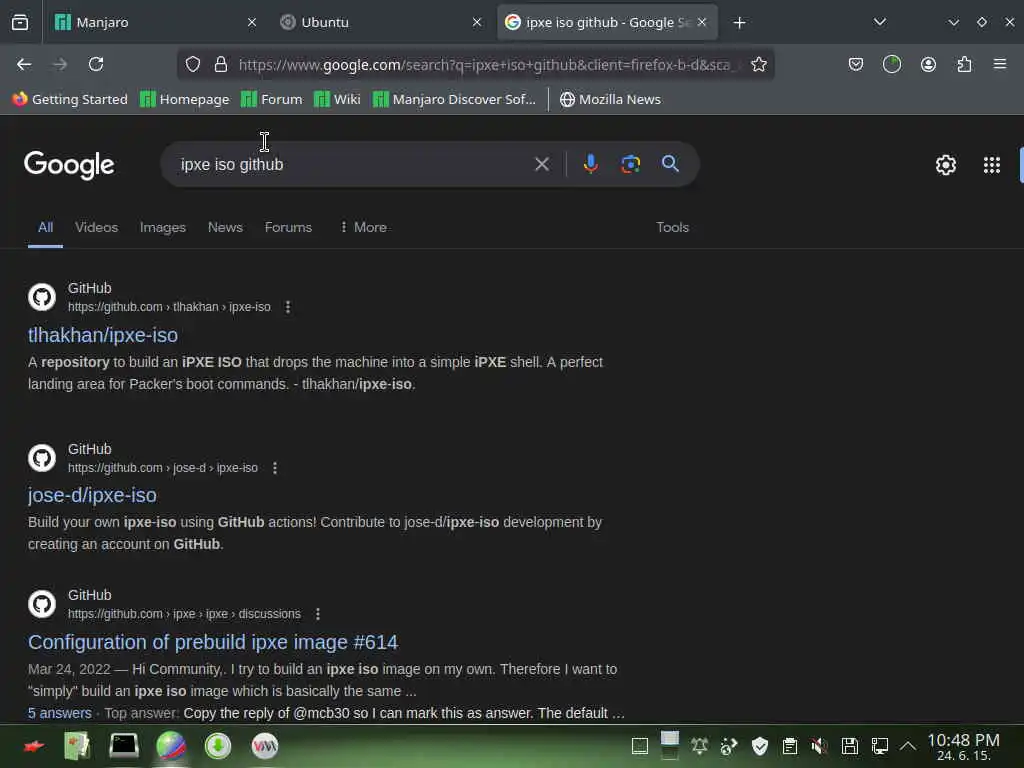Image resolution: width=1024 pixels, height=768 pixels.
Task: Open options for ipxe discussions result
Action: click(x=318, y=614)
